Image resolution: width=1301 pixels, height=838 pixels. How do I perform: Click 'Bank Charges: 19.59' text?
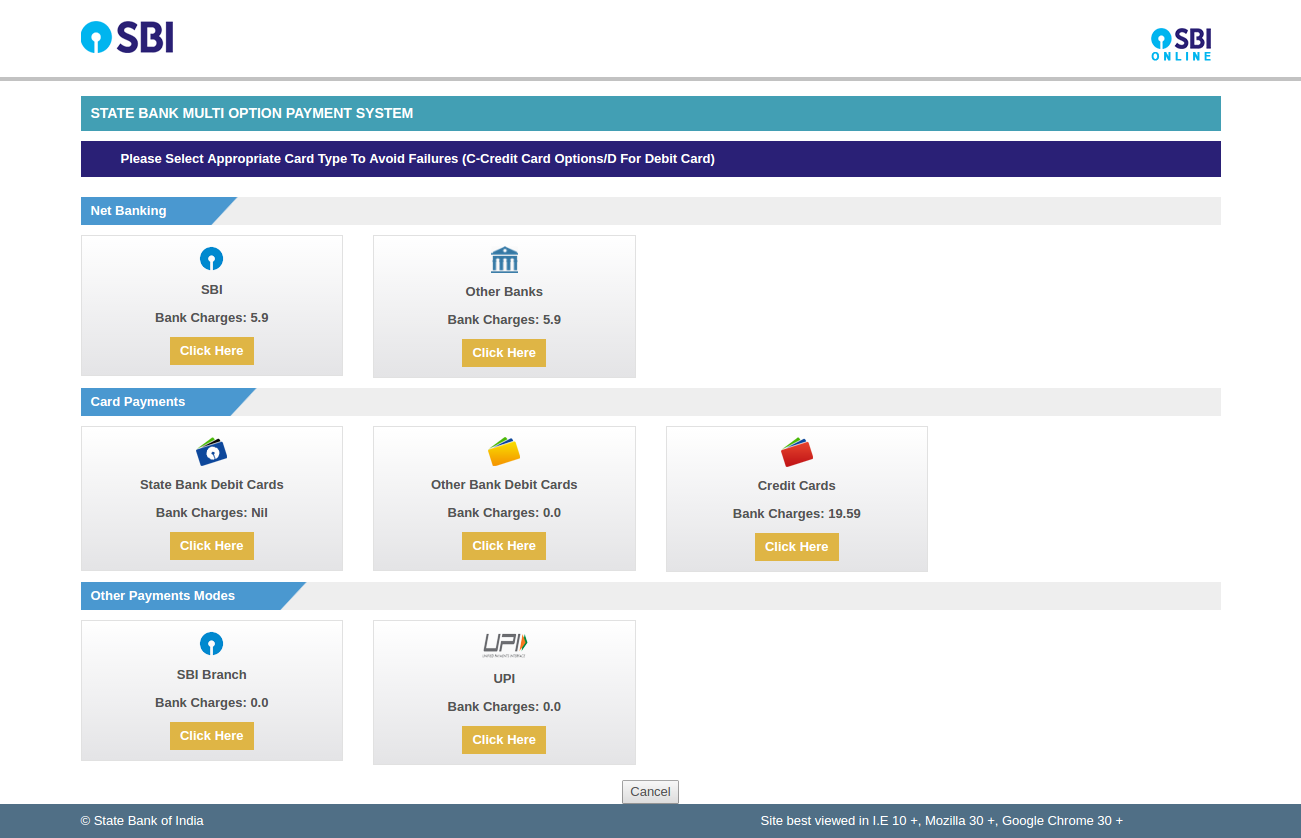pos(797,514)
